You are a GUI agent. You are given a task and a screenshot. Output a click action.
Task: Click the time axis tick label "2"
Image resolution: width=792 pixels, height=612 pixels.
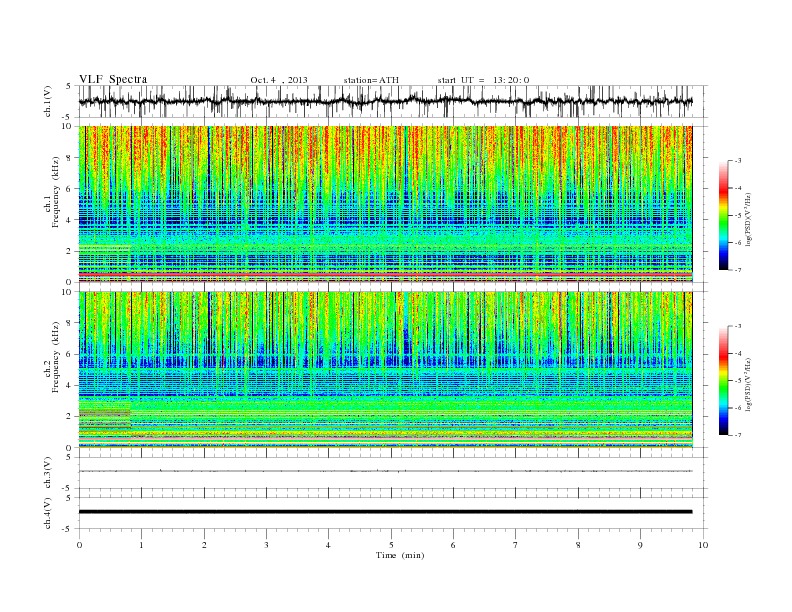tap(204, 545)
